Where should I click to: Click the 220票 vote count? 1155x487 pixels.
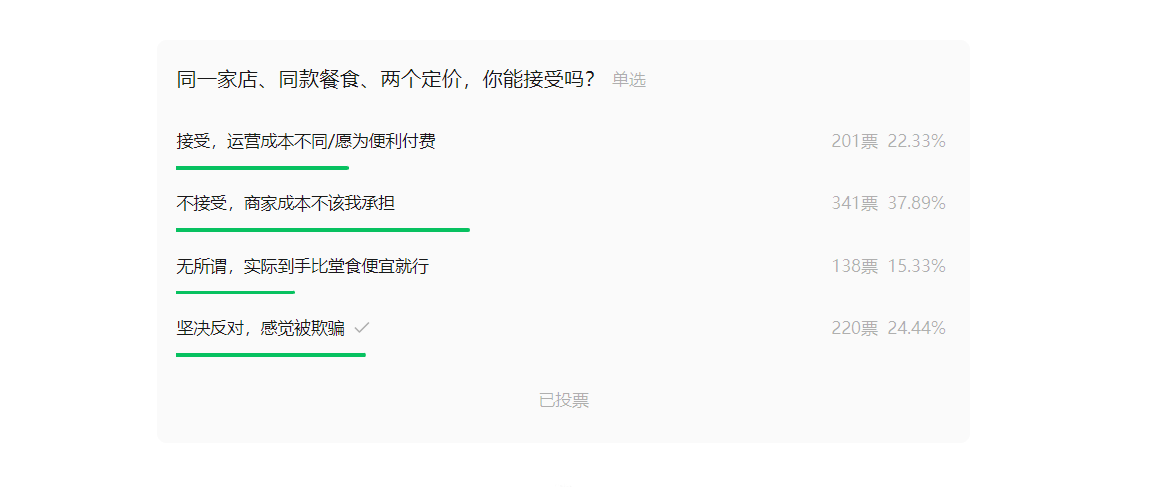pos(854,329)
